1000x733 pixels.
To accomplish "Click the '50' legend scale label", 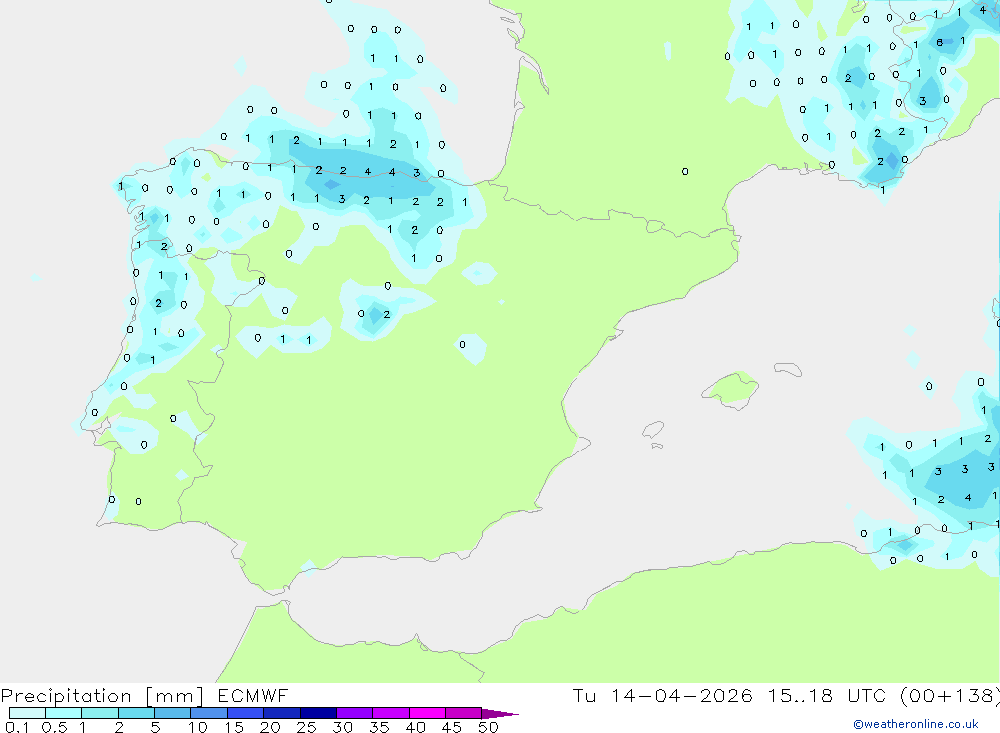I will click(488, 727).
